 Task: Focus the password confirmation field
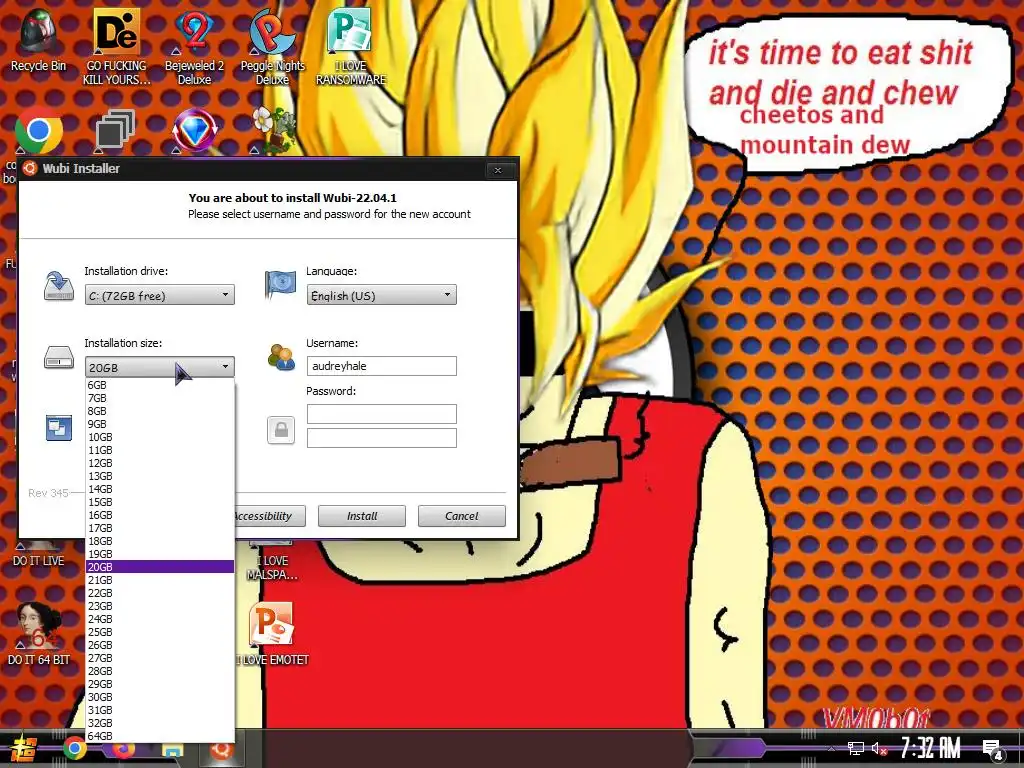point(381,438)
